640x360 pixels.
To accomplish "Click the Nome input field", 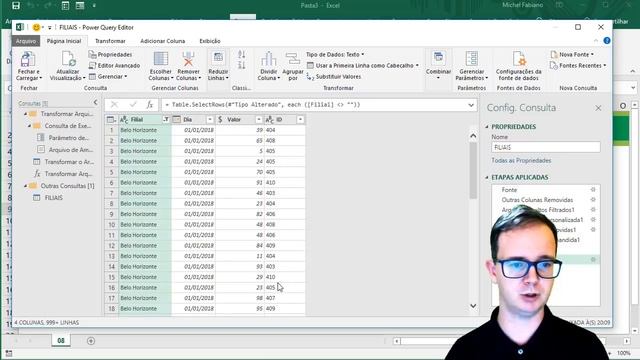I will click(546, 147).
